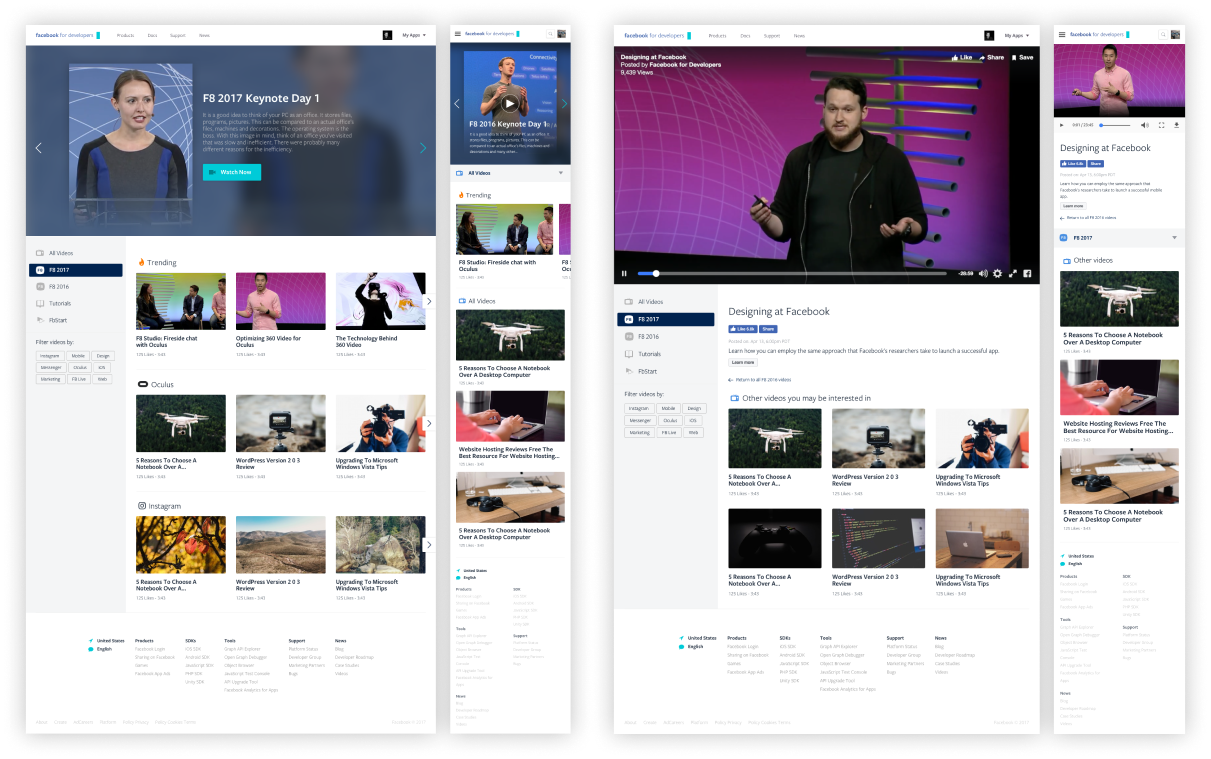Open Docs menu above the F8 2017 Keynote banner

pos(153,35)
